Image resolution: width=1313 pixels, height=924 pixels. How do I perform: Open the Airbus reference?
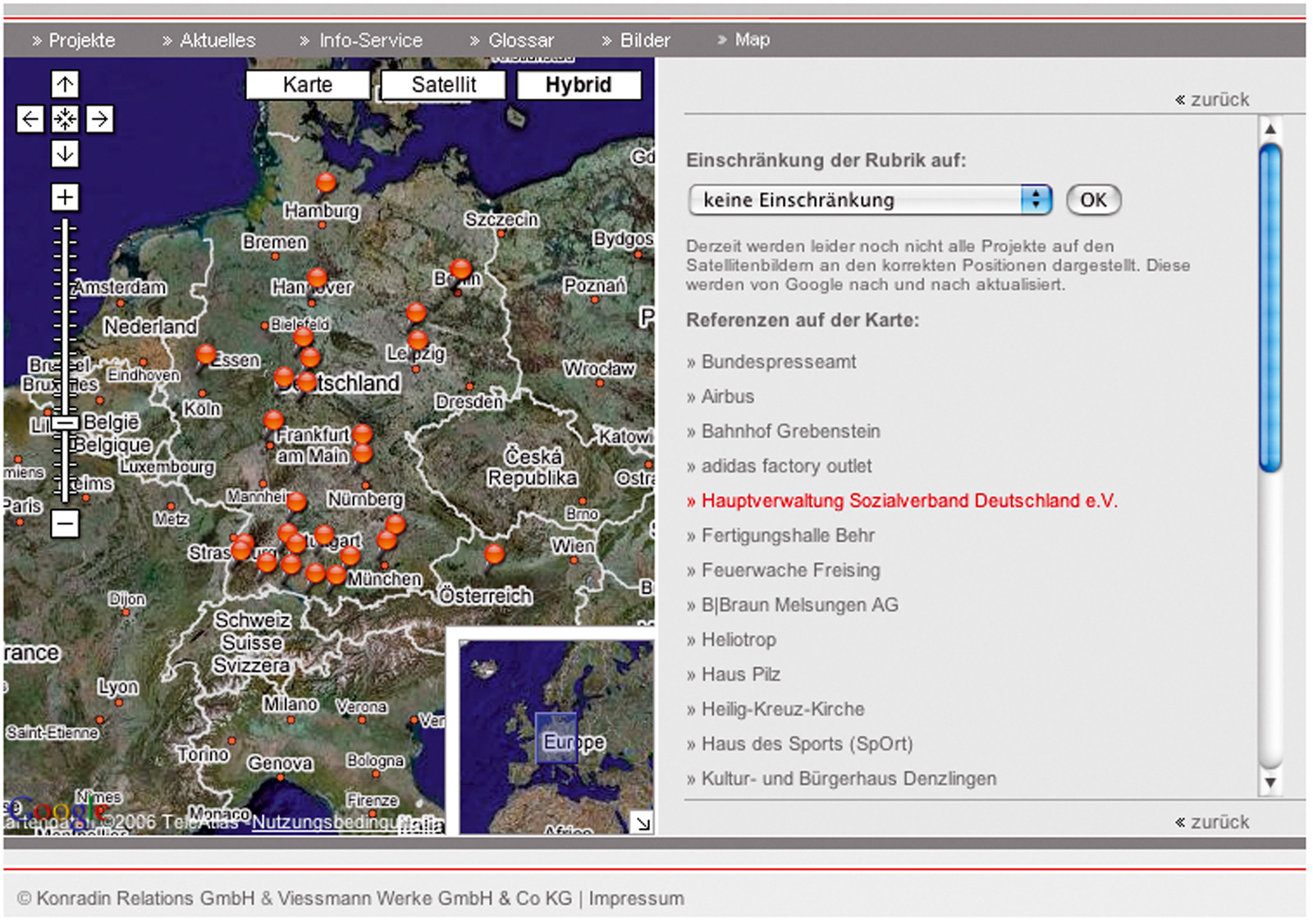coord(721,396)
